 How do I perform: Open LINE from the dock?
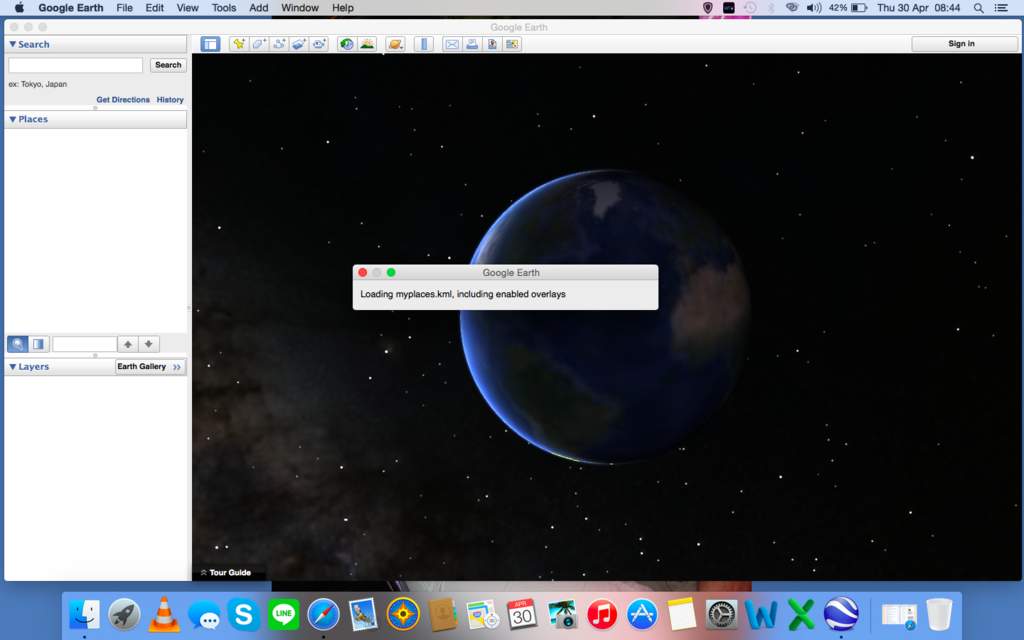coord(283,615)
